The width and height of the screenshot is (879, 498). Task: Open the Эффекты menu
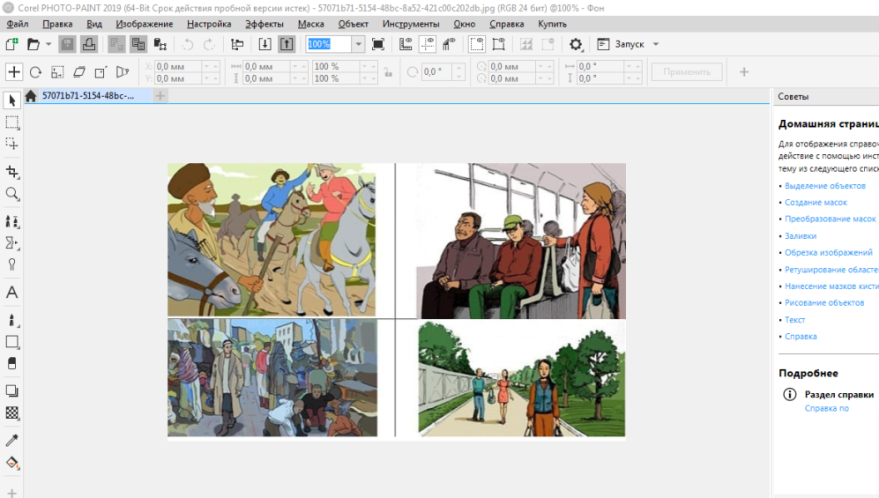coord(264,23)
